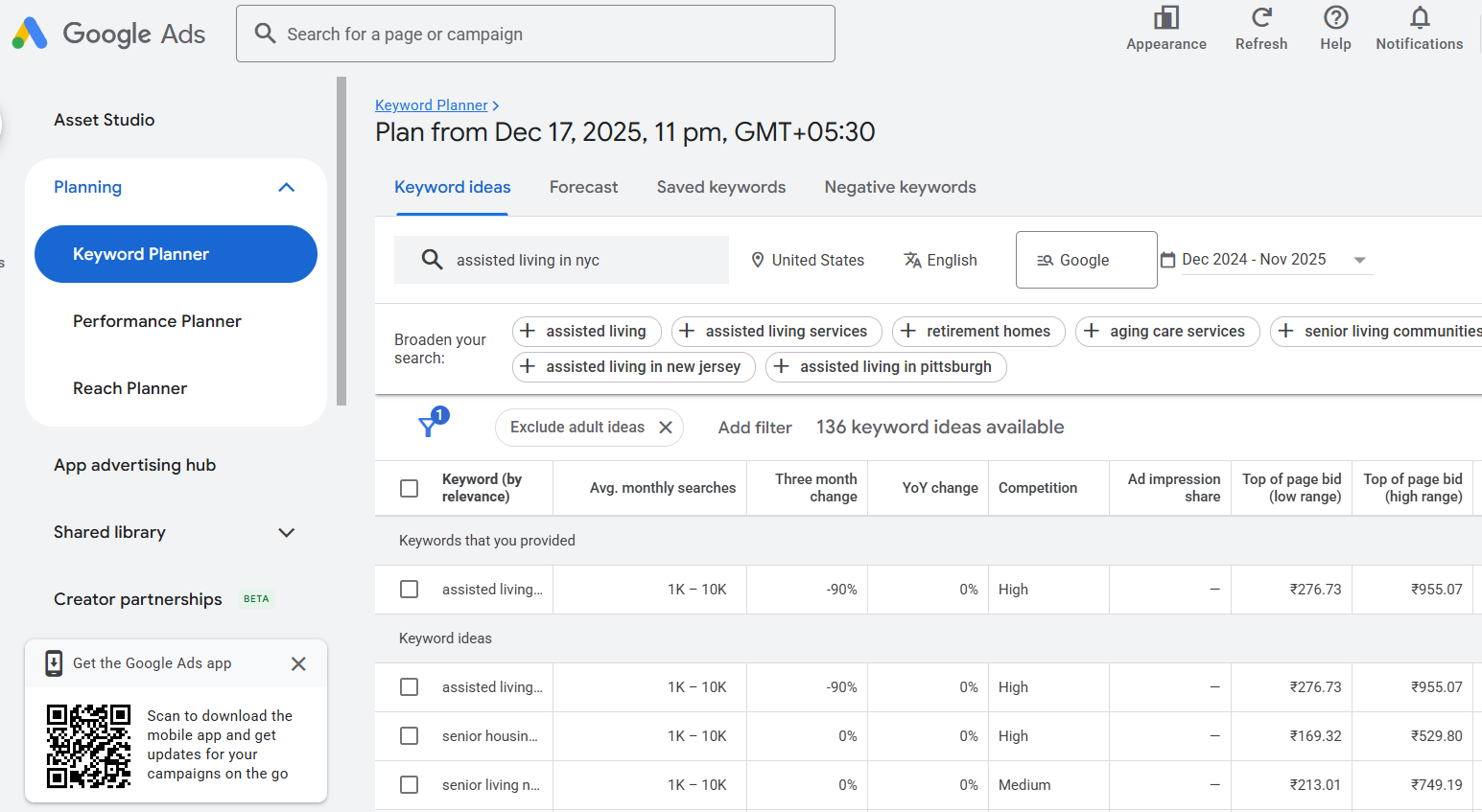Click the sidebar vertical scrollbar
Image resolution: width=1482 pixels, height=812 pixels.
click(341, 242)
